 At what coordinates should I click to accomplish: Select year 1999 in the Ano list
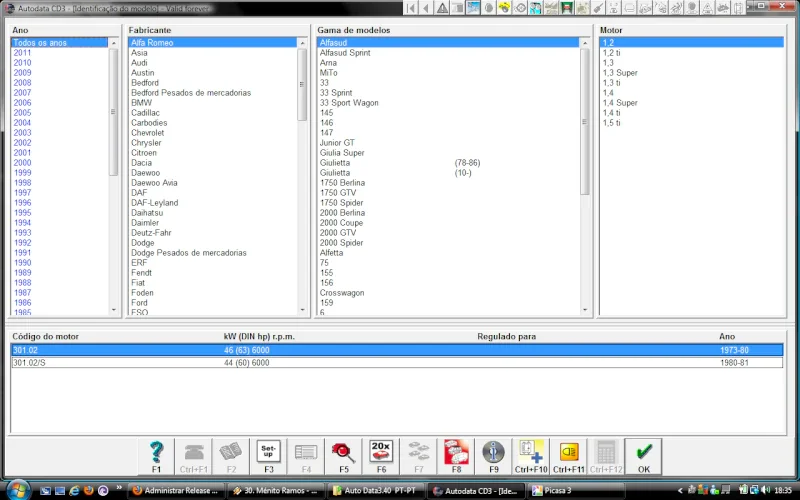coord(22,172)
